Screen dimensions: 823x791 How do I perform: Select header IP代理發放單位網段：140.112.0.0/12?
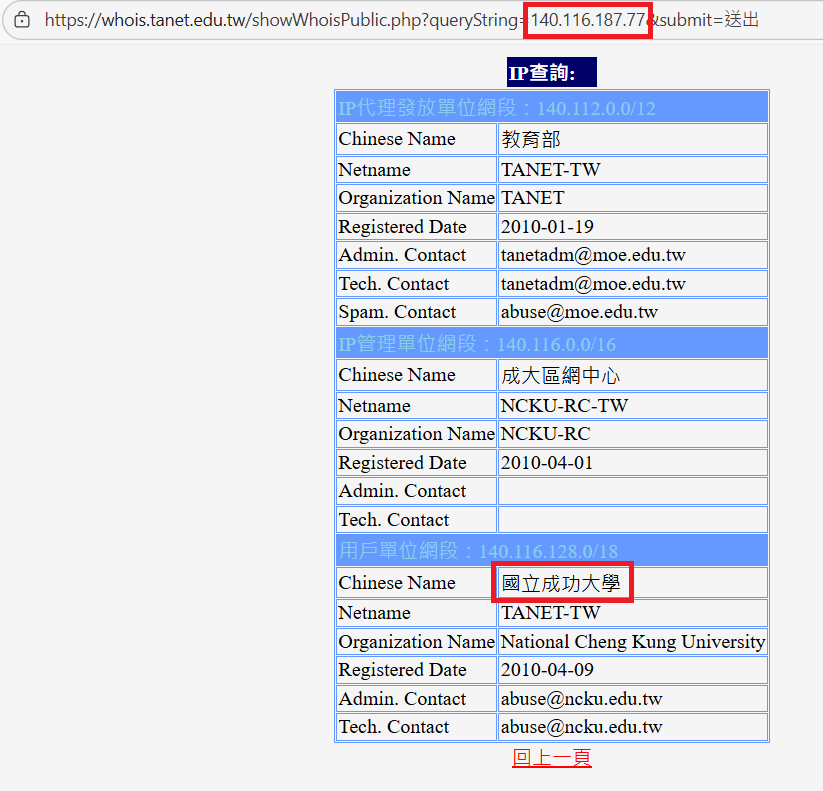tap(552, 107)
